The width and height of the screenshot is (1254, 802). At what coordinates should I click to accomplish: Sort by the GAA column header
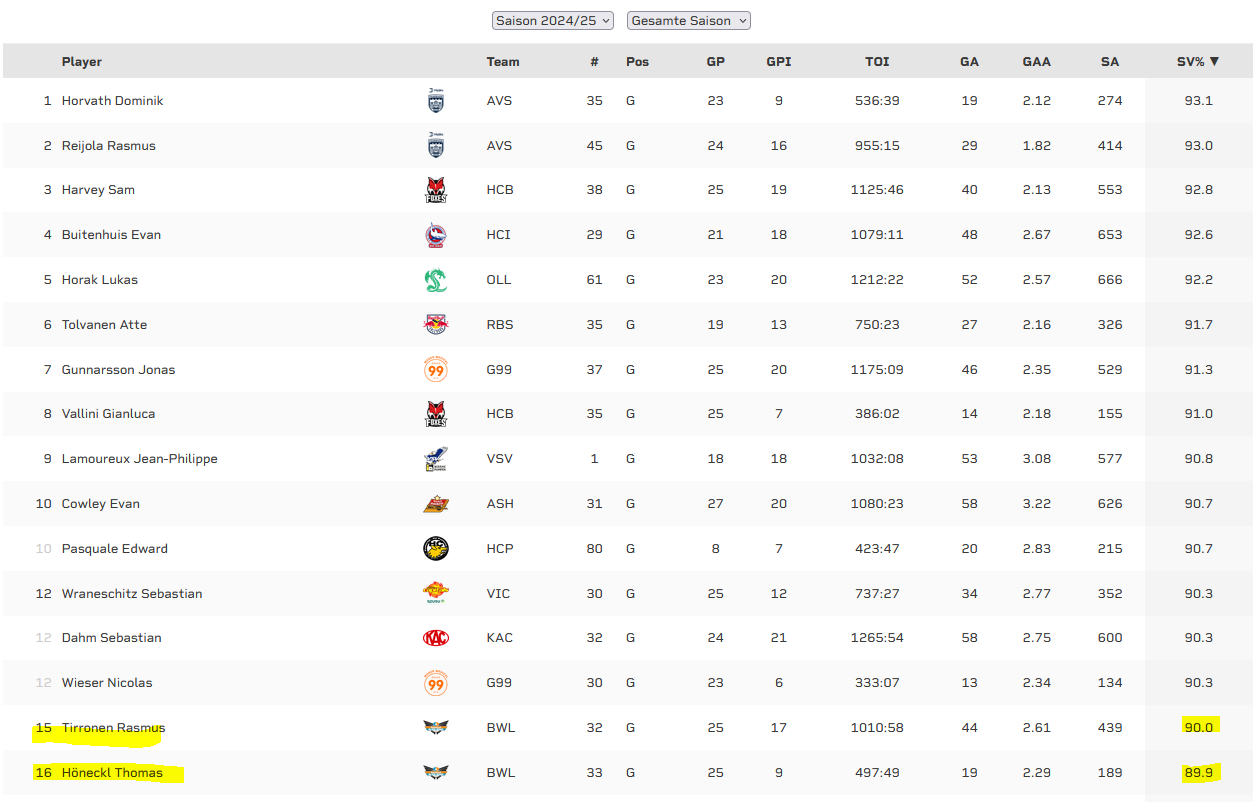pos(1036,62)
